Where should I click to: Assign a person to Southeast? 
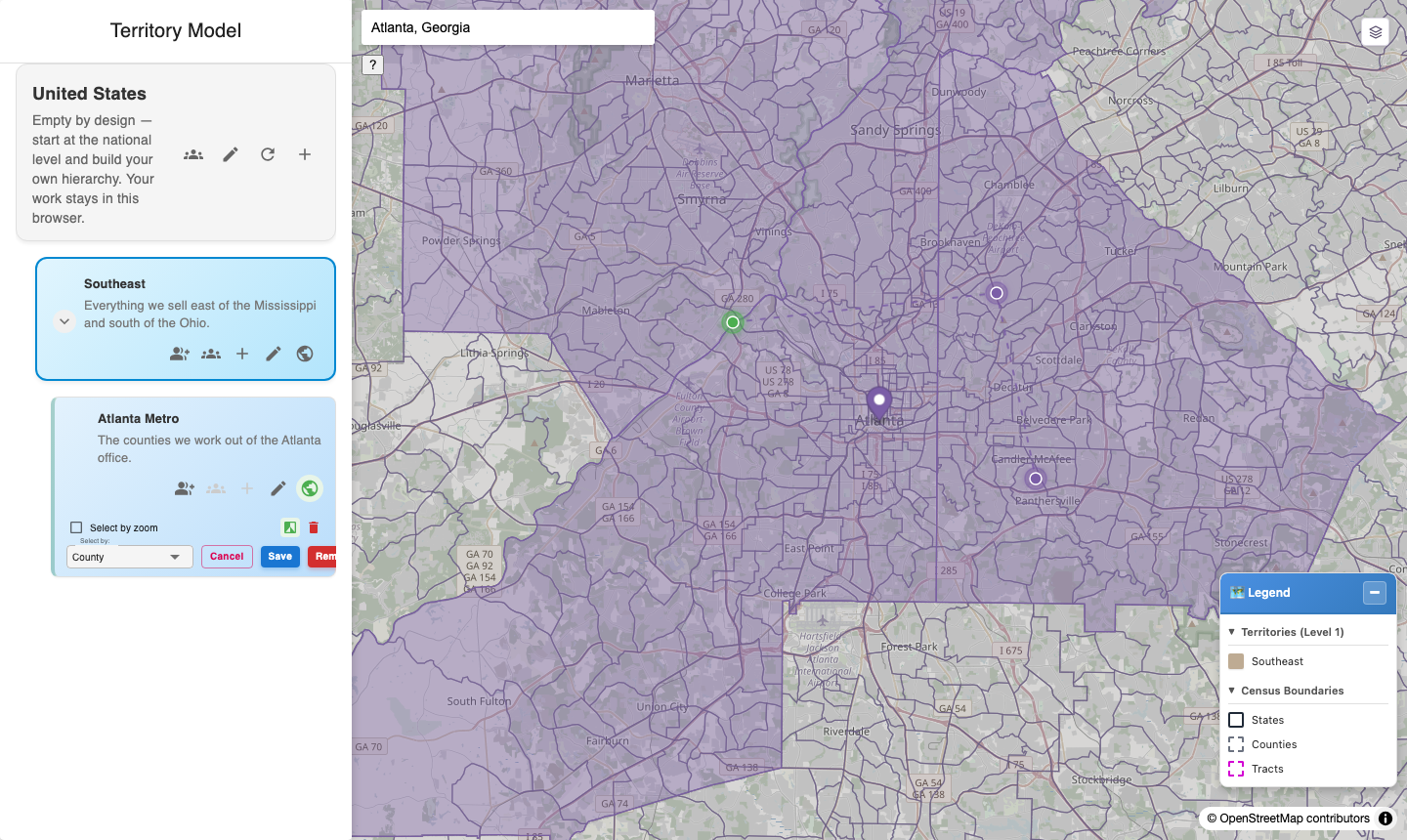point(180,354)
